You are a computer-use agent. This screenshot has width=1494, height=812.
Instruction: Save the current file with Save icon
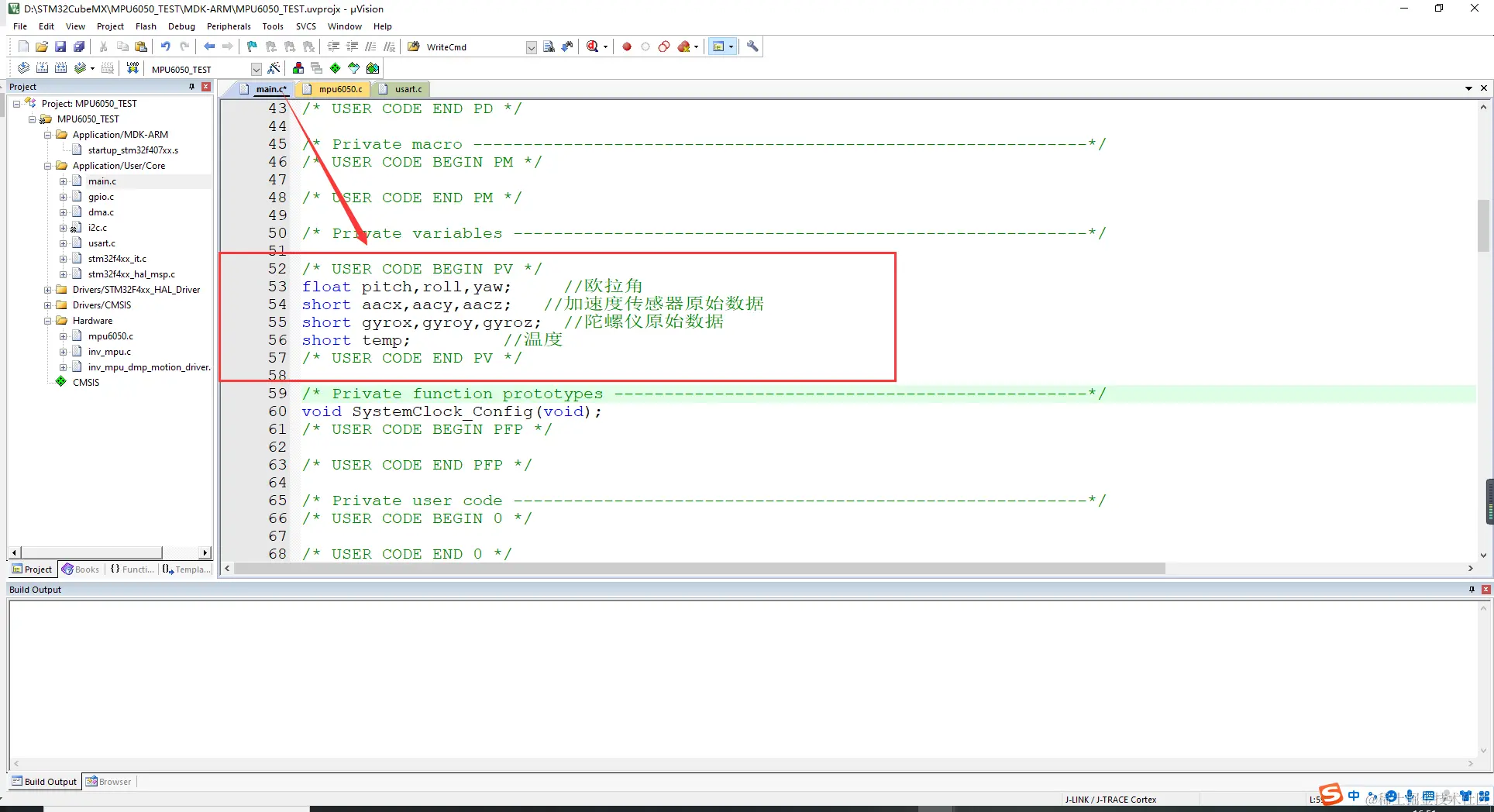(x=60, y=46)
